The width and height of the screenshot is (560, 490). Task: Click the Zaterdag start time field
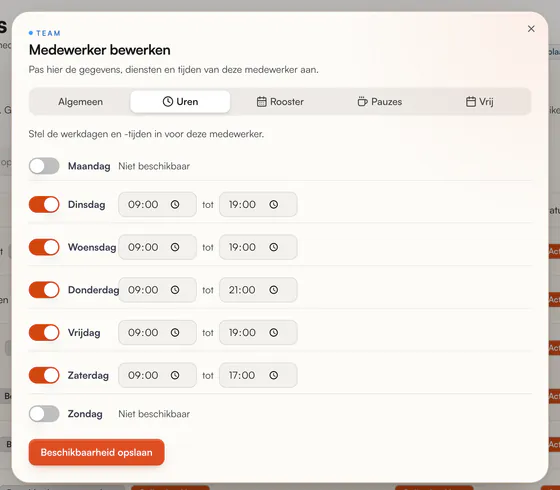point(158,375)
